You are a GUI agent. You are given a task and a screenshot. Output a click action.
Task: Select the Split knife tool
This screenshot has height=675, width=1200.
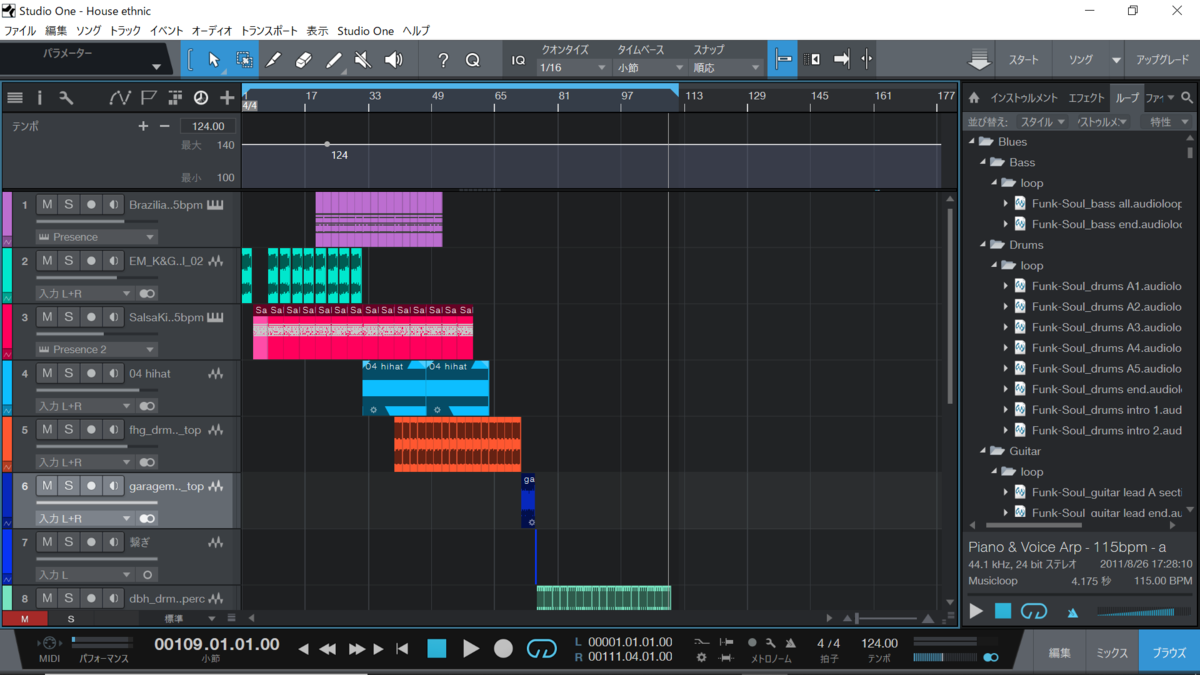point(274,60)
